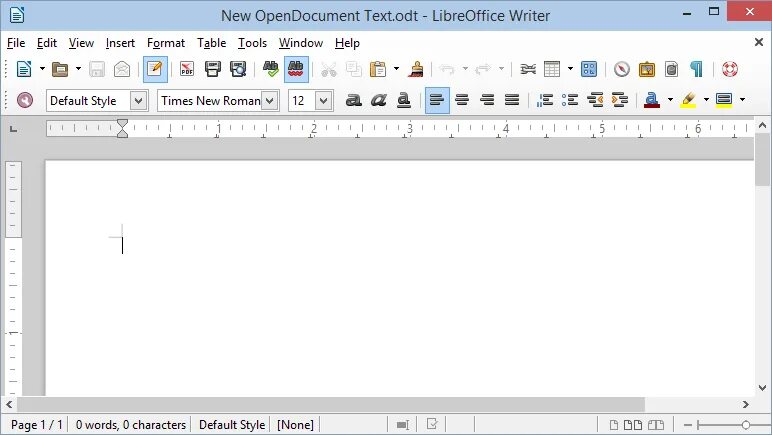Open the Paste options dropdown arrow
The image size is (772, 435).
click(x=396, y=69)
